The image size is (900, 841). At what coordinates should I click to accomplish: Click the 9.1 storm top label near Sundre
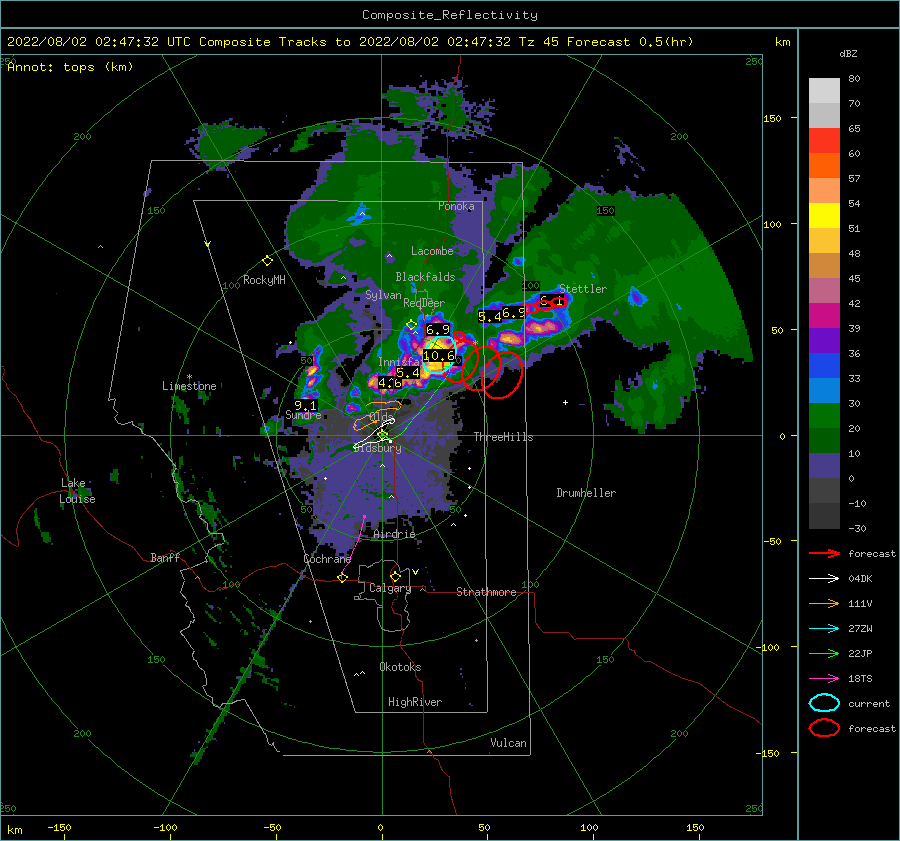pos(305,405)
